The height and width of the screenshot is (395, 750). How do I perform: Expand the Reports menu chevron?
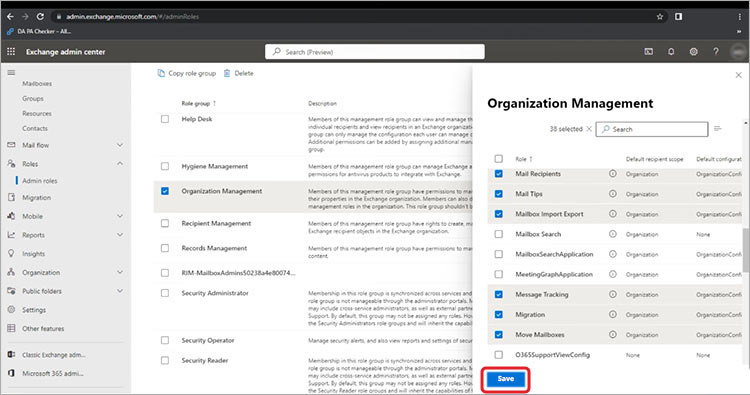[x=120, y=235]
